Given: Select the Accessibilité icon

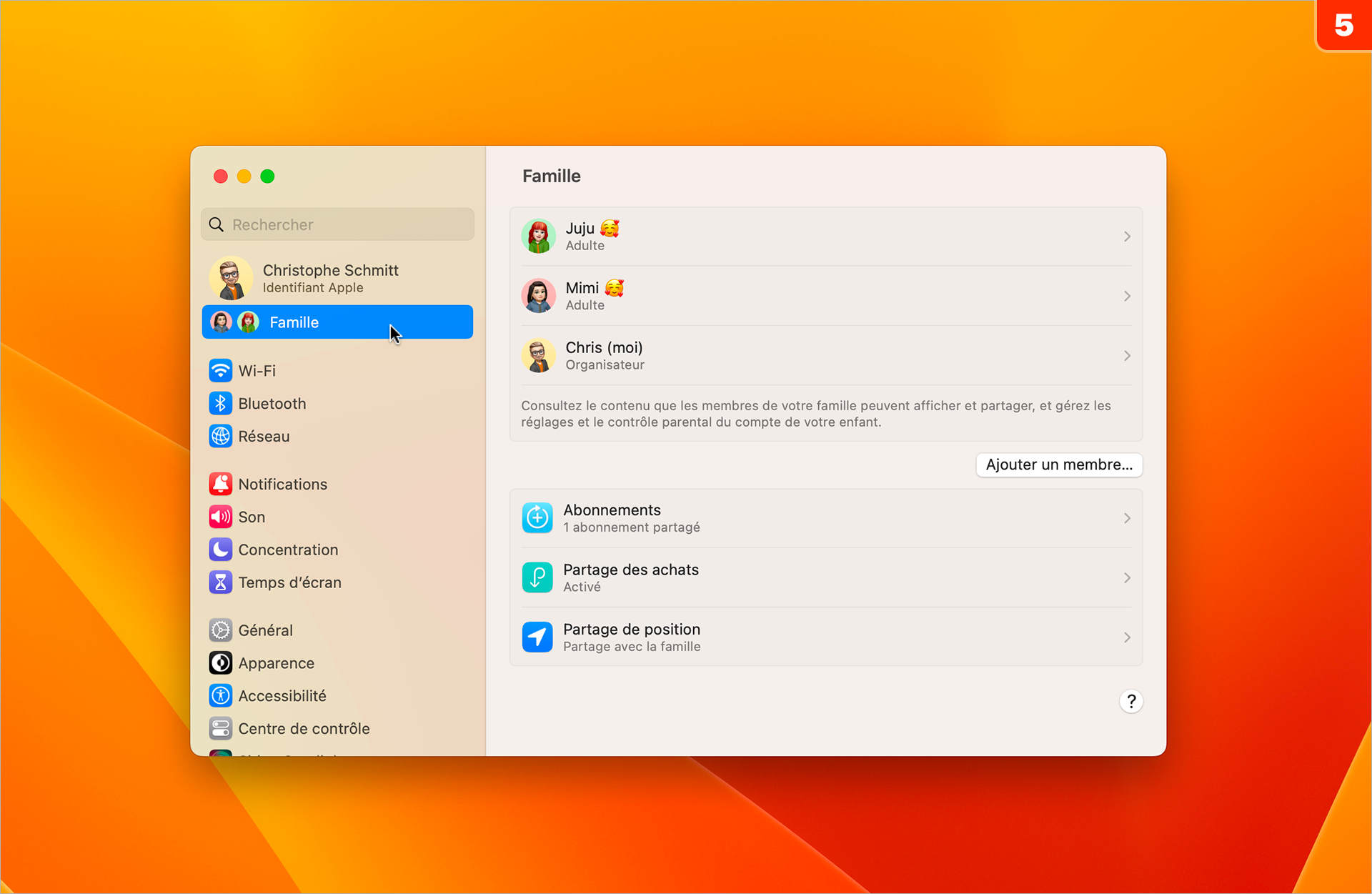Looking at the screenshot, I should (x=220, y=695).
